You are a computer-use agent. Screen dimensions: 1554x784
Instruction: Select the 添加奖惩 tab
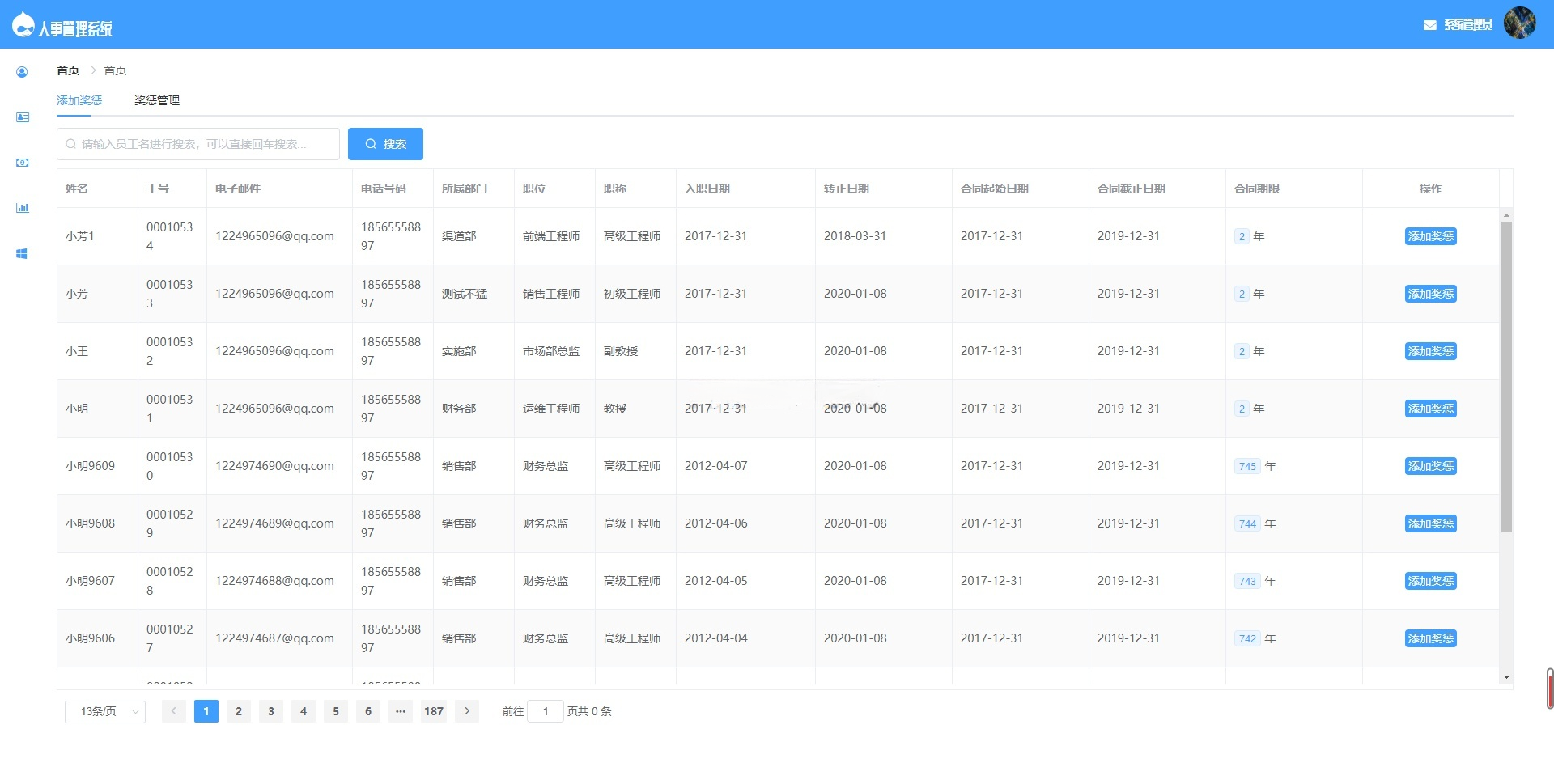78,100
